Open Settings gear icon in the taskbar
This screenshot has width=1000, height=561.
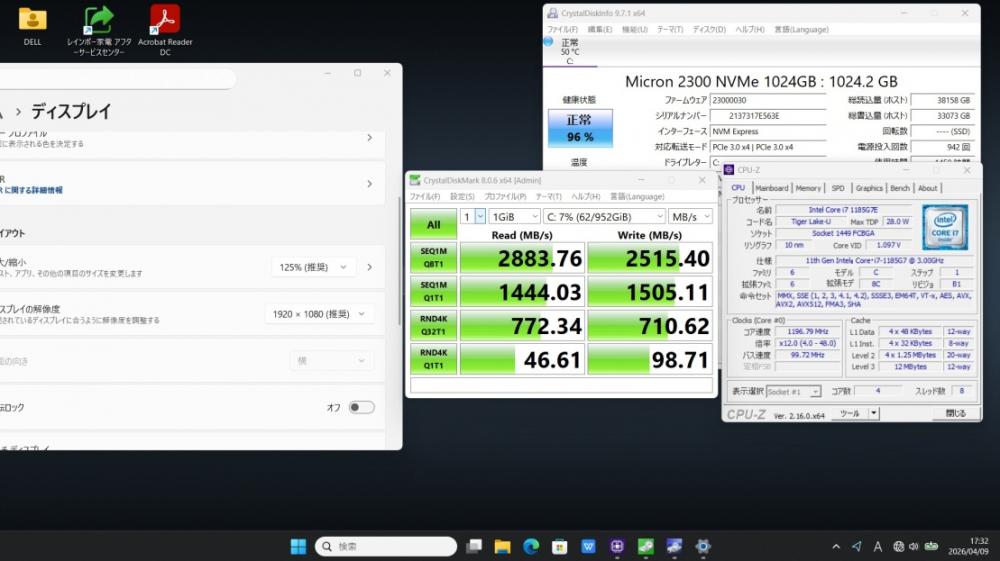(703, 546)
